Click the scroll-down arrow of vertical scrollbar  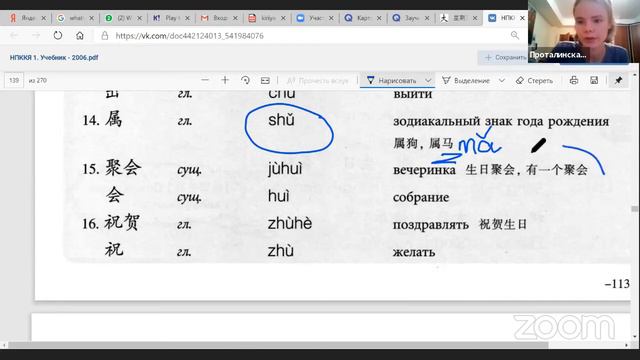click(x=634, y=336)
